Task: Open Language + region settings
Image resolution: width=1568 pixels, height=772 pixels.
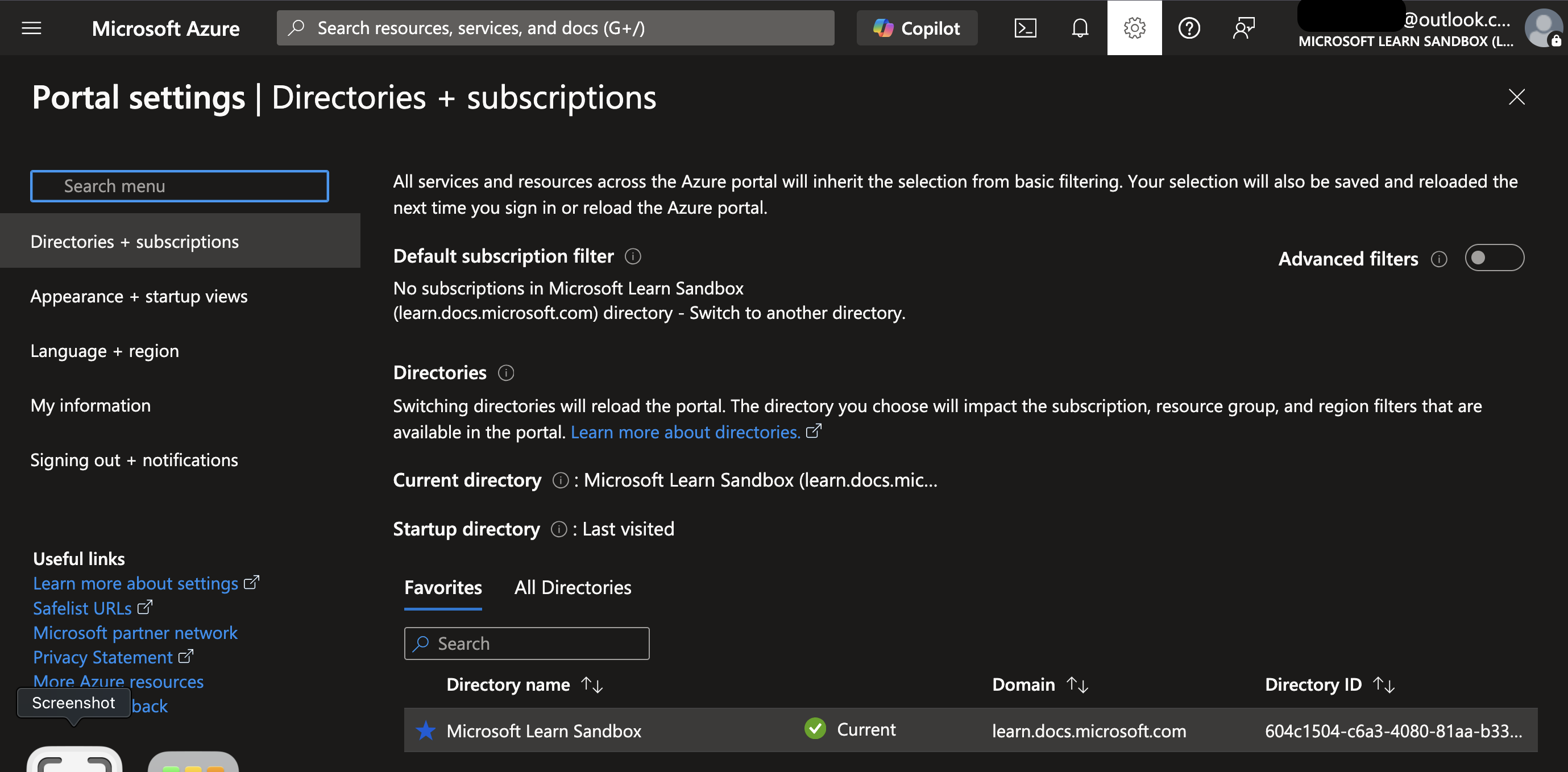Action: click(x=105, y=351)
